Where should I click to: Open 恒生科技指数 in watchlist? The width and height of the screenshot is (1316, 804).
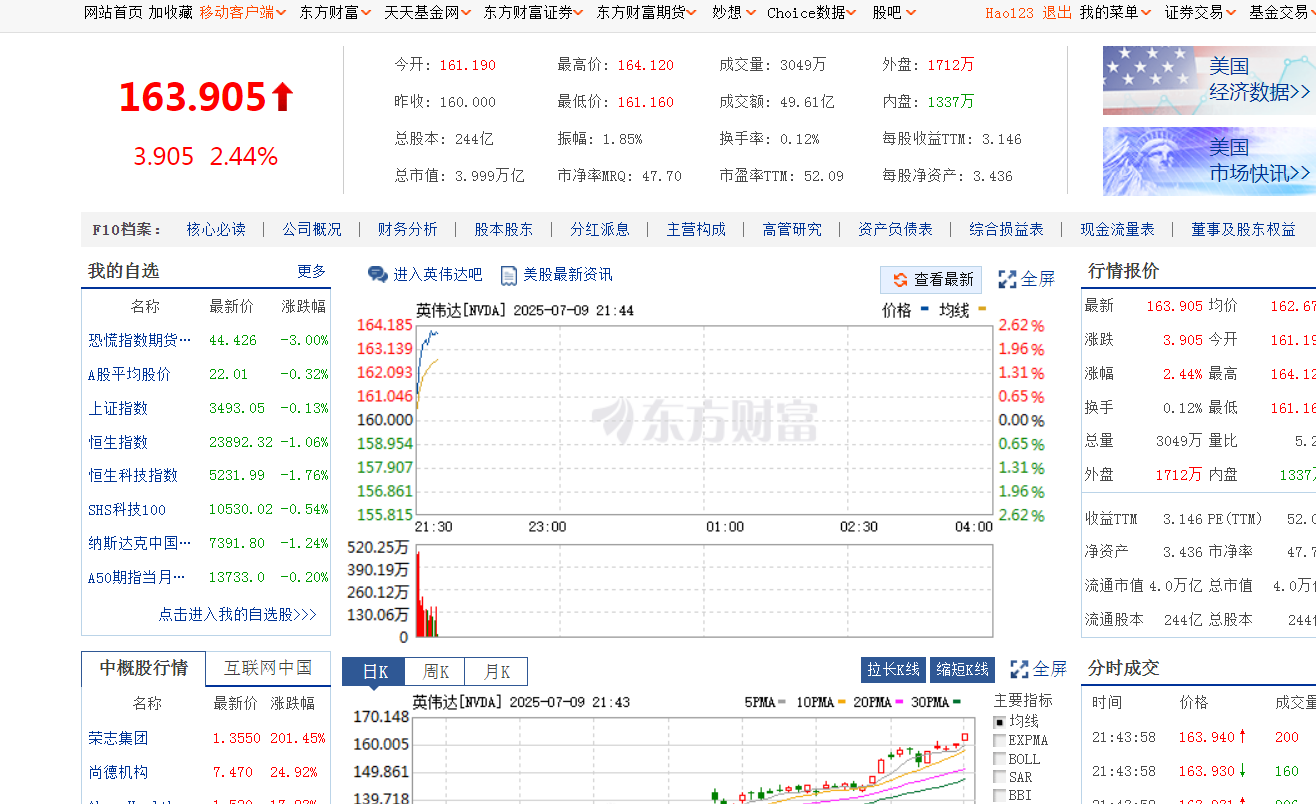tap(133, 475)
